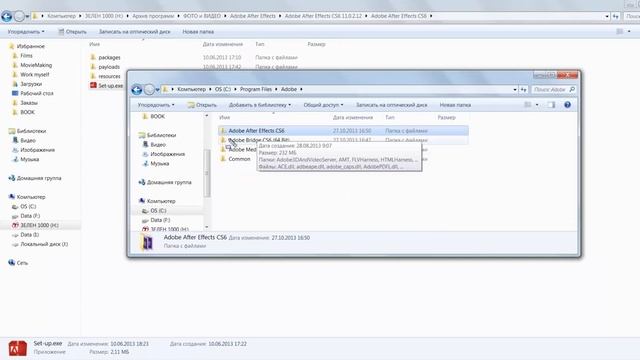The width and height of the screenshot is (640, 360).
Task: Click sidebar scrollbar down arrow in Adobe window
Action: (207, 227)
